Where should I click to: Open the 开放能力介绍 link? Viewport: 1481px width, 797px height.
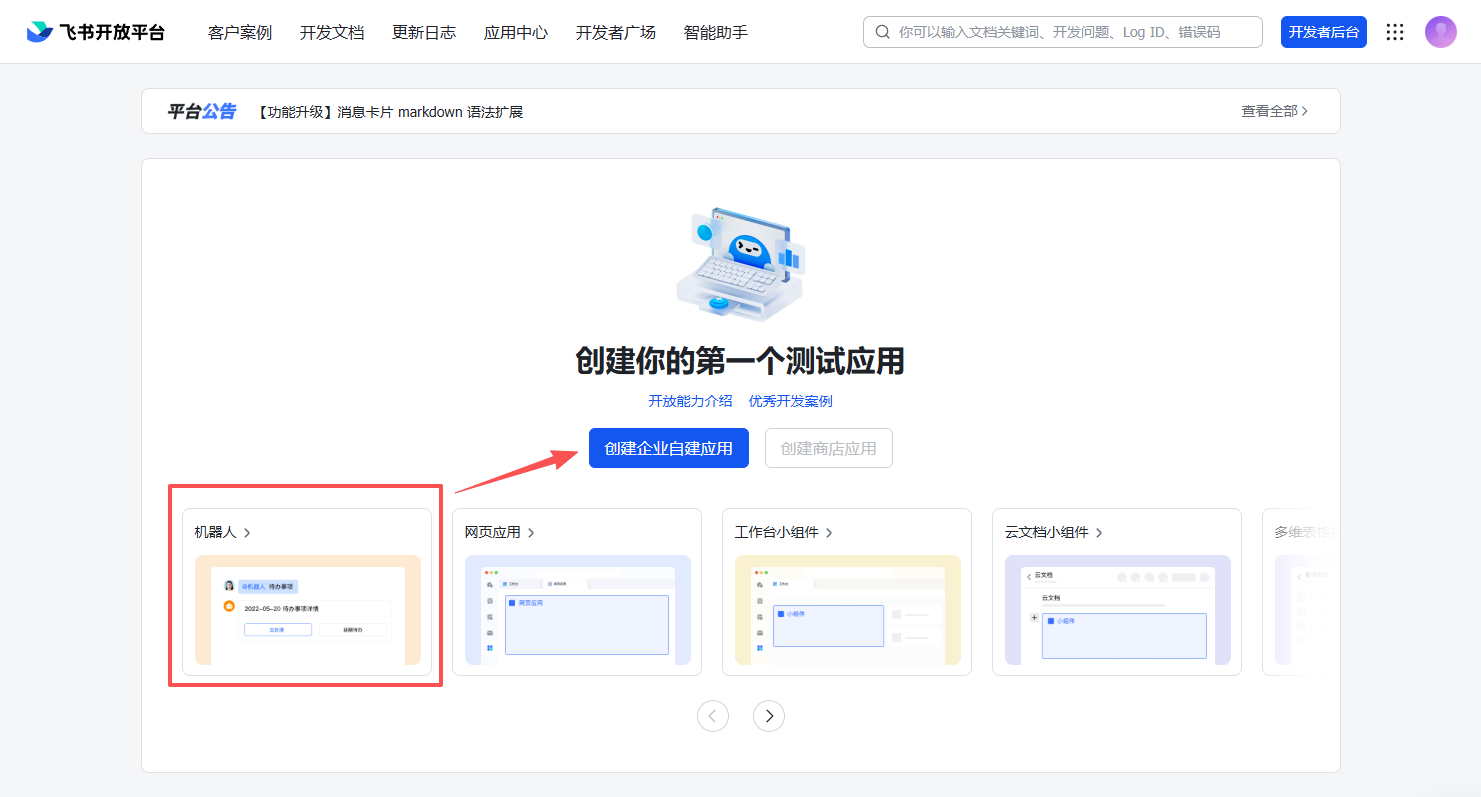click(x=690, y=401)
